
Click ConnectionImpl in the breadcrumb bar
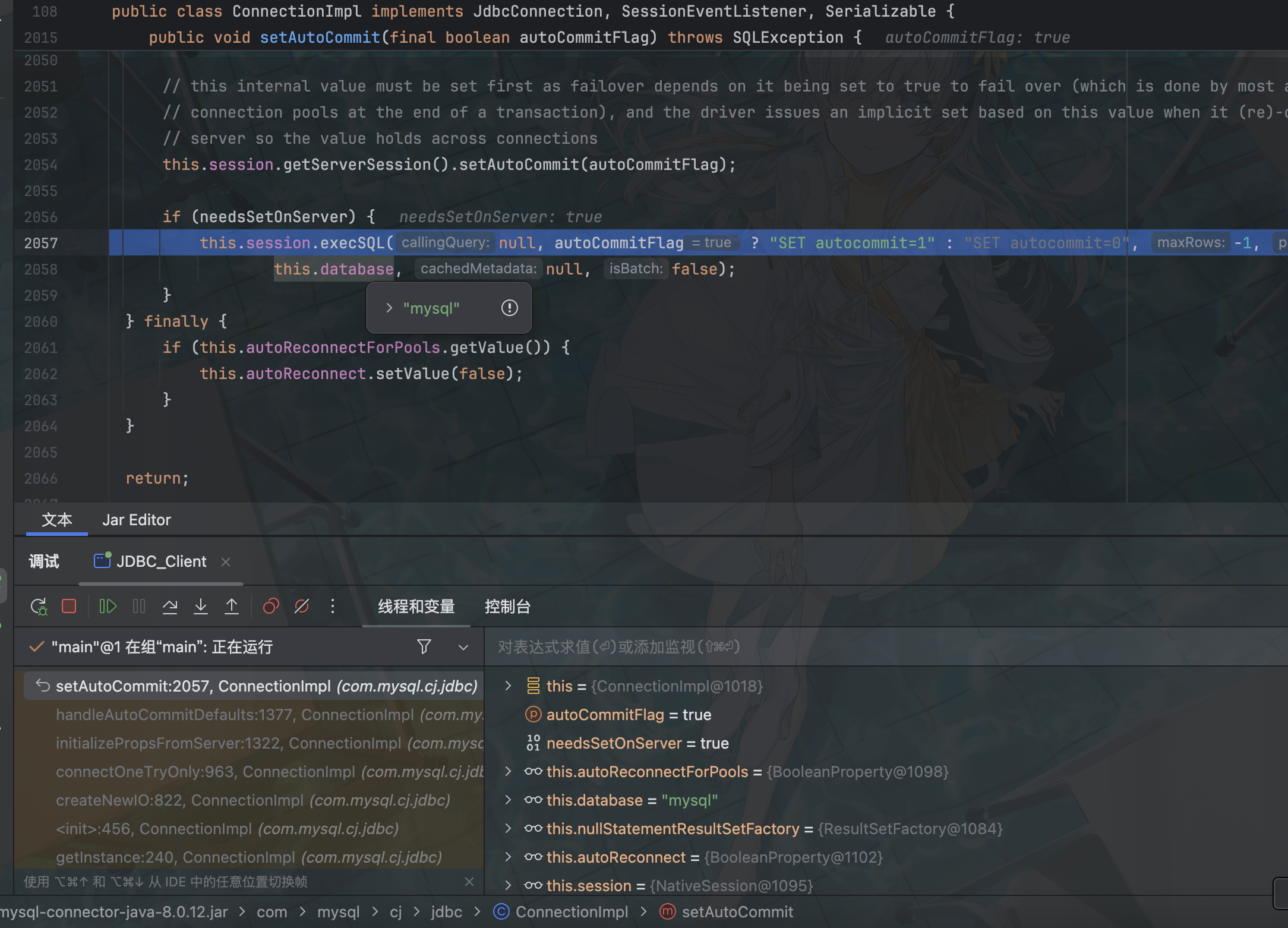571,912
